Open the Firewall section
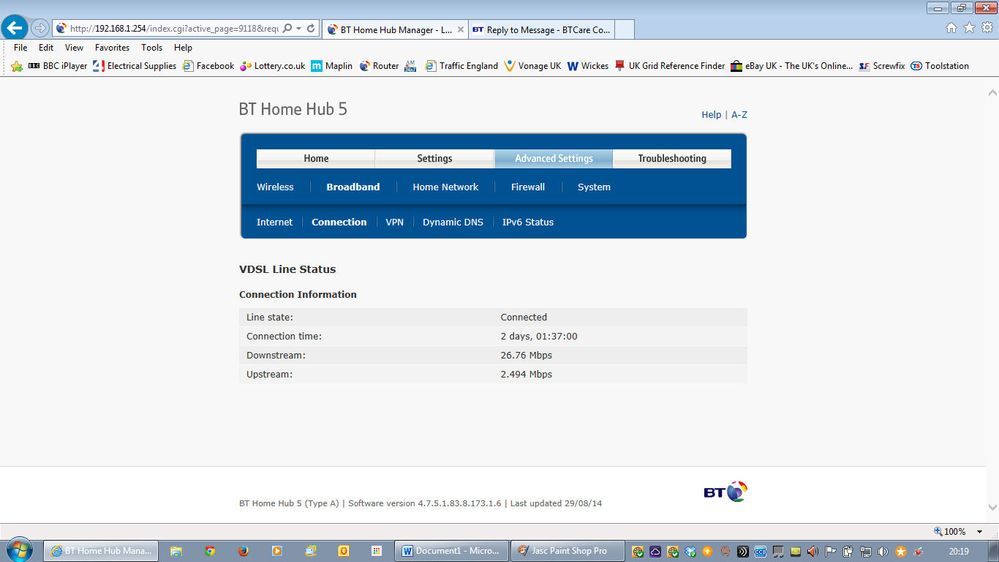 [528, 187]
